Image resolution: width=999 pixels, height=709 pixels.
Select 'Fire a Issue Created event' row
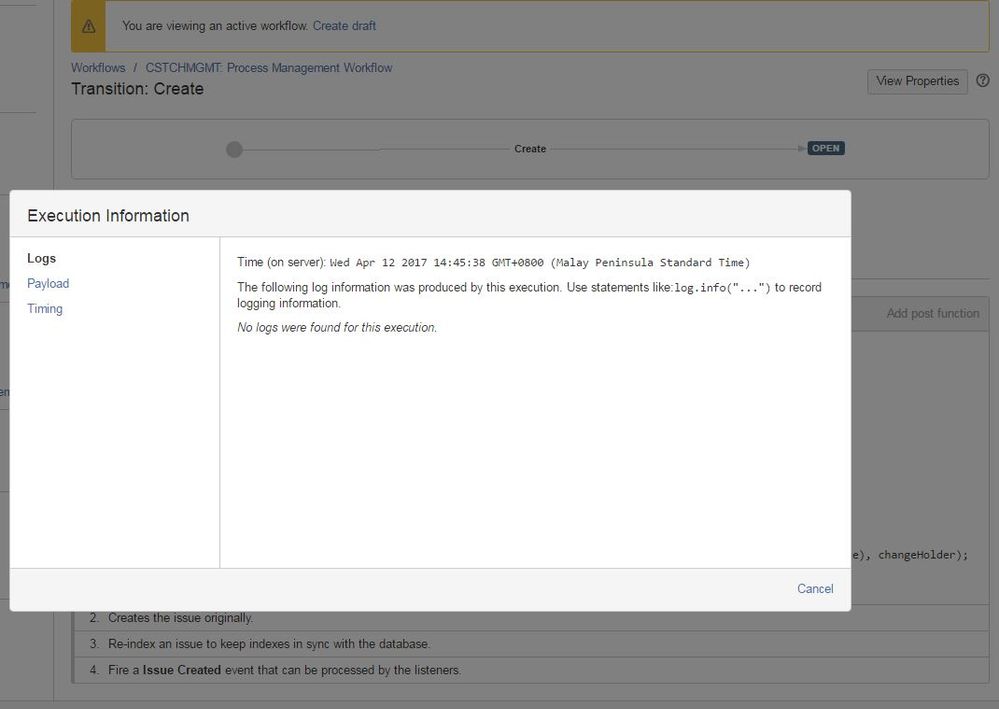[531, 670]
